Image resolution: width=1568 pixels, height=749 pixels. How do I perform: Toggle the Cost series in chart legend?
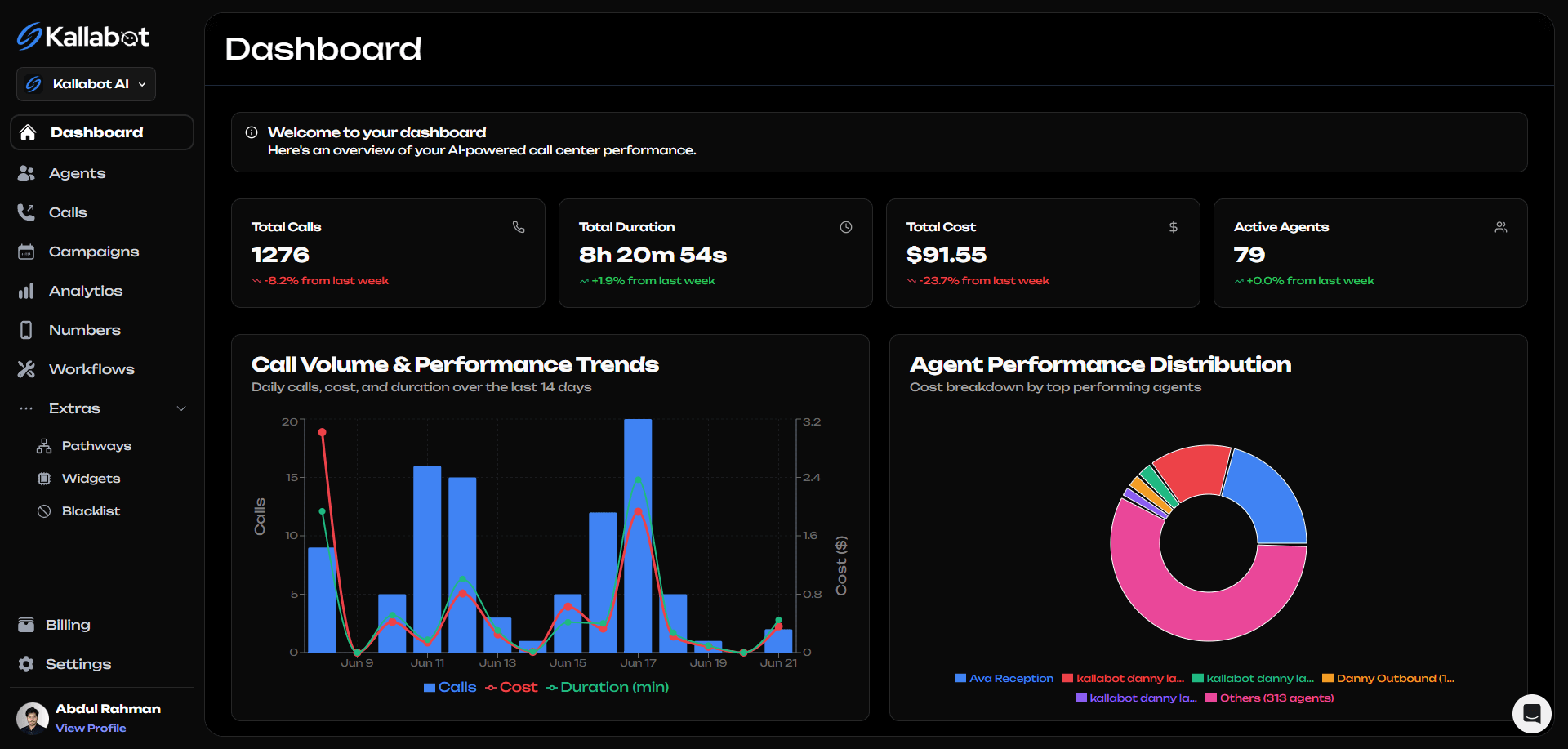tap(511, 688)
